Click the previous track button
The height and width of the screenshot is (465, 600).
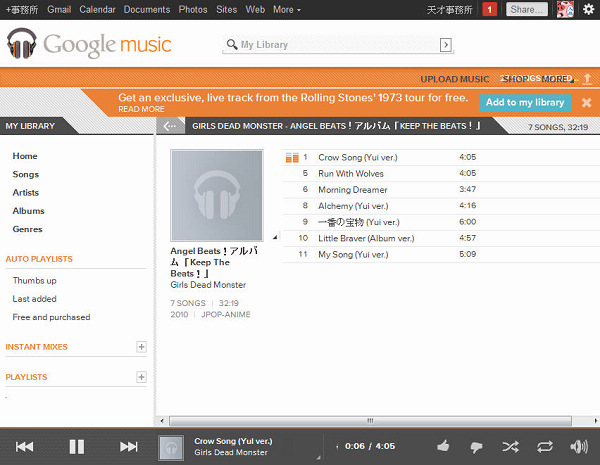click(x=24, y=447)
